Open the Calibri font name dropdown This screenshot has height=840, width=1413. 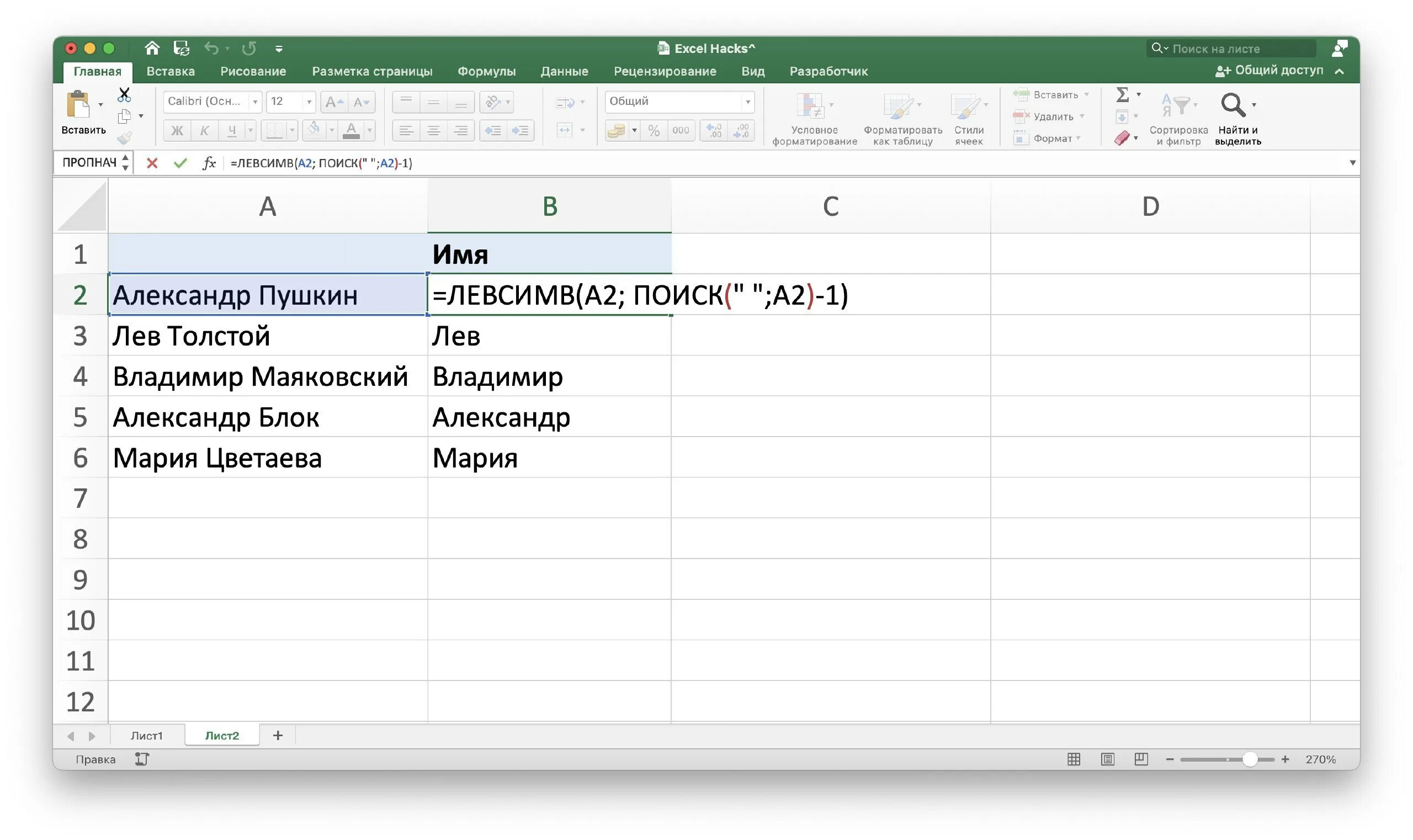[x=256, y=102]
